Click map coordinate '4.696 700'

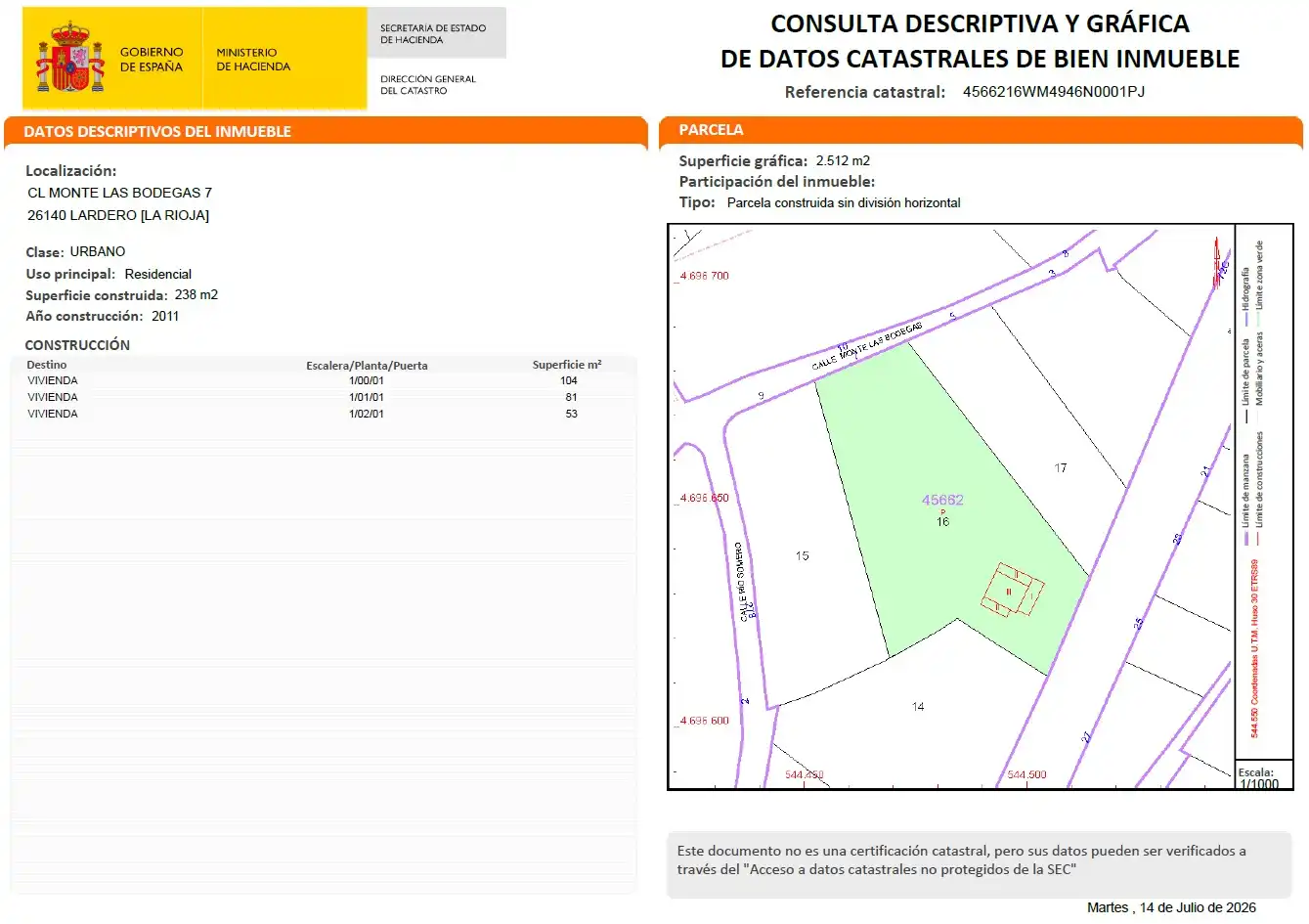click(x=704, y=276)
